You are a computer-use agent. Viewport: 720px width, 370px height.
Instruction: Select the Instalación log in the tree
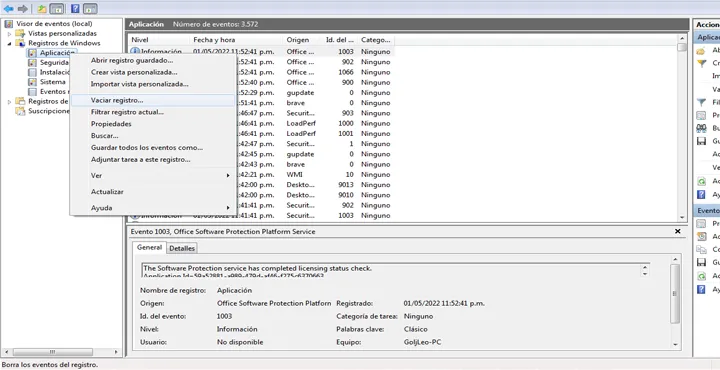coord(55,72)
